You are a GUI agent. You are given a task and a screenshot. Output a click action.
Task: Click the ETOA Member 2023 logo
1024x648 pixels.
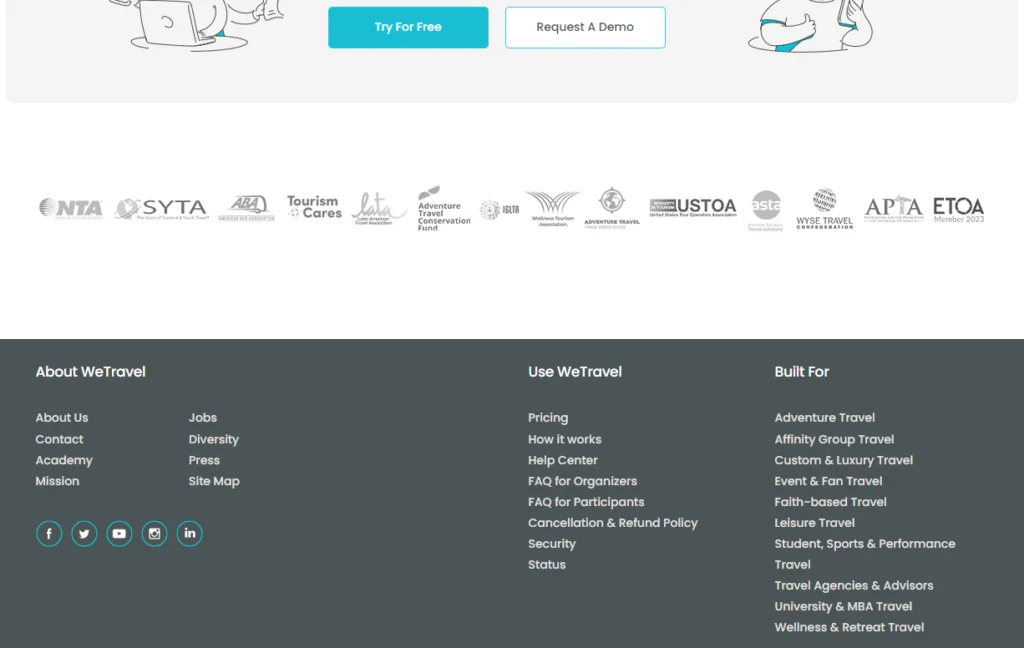[x=958, y=210]
